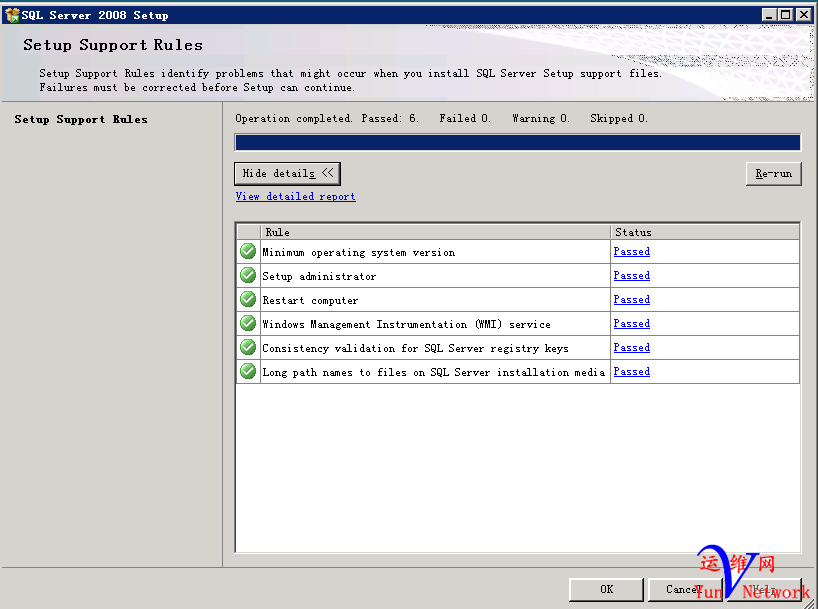This screenshot has width=818, height=609.
Task: Click green check icon for Setup administrator
Action: pos(248,275)
